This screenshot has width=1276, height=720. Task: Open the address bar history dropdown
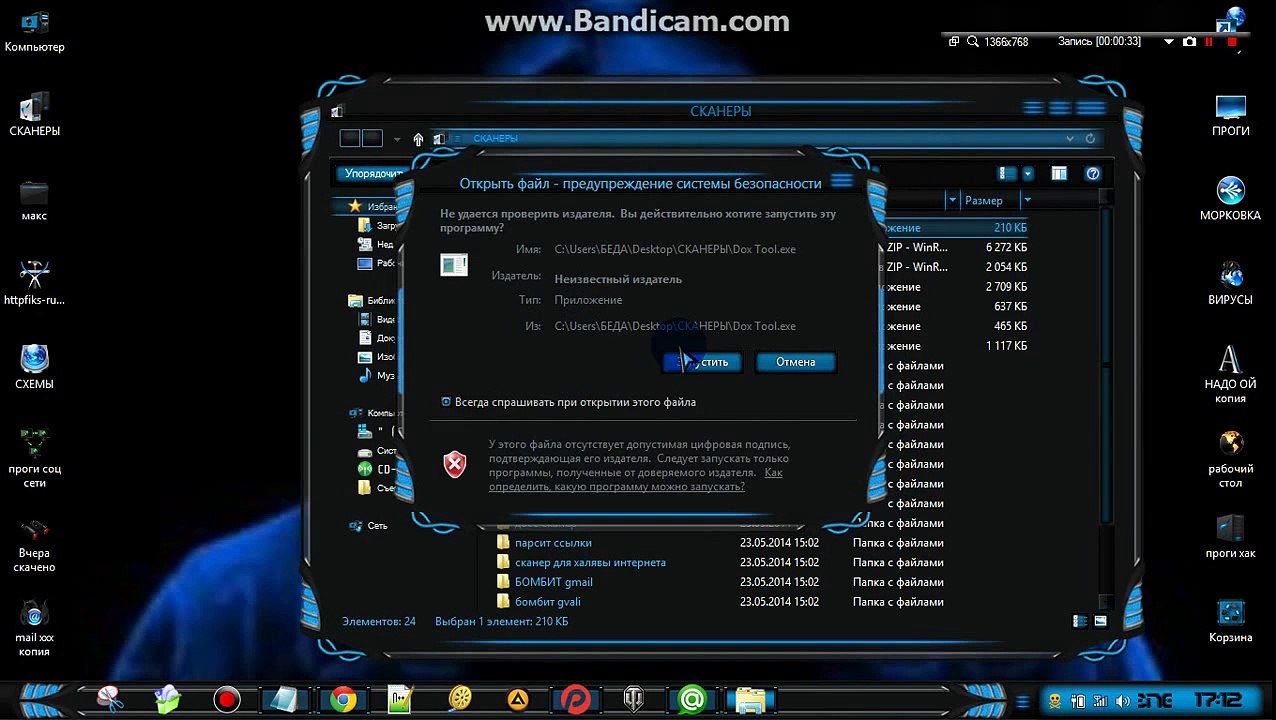pos(1070,139)
